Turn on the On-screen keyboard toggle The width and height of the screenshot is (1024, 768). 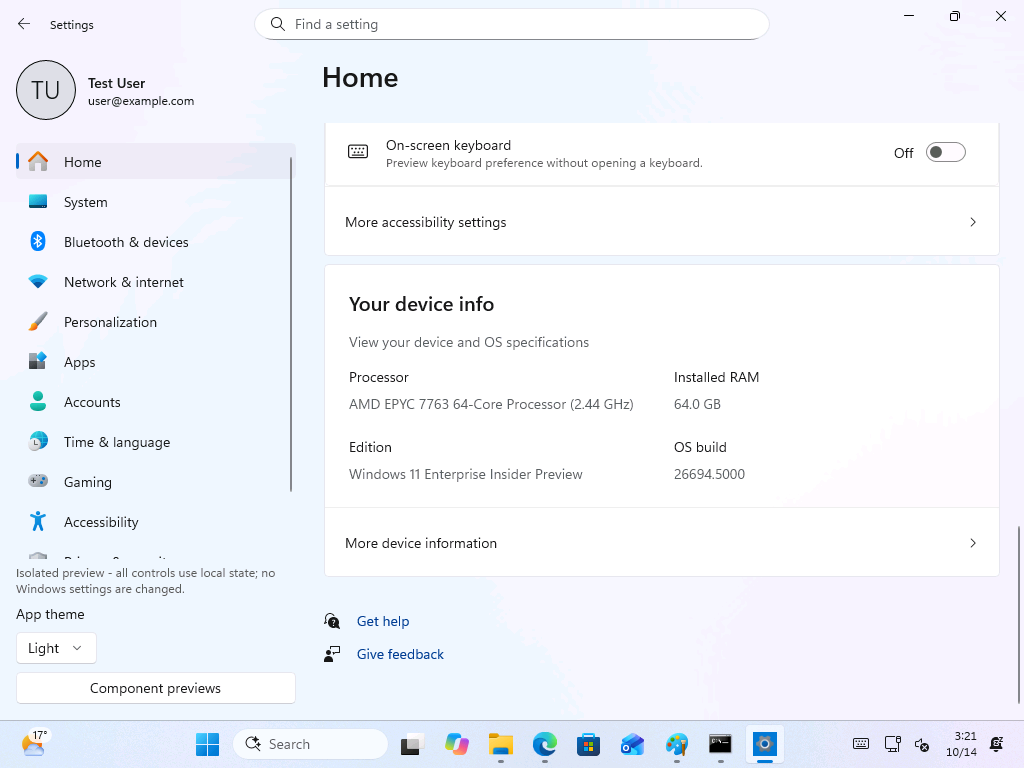coord(946,152)
